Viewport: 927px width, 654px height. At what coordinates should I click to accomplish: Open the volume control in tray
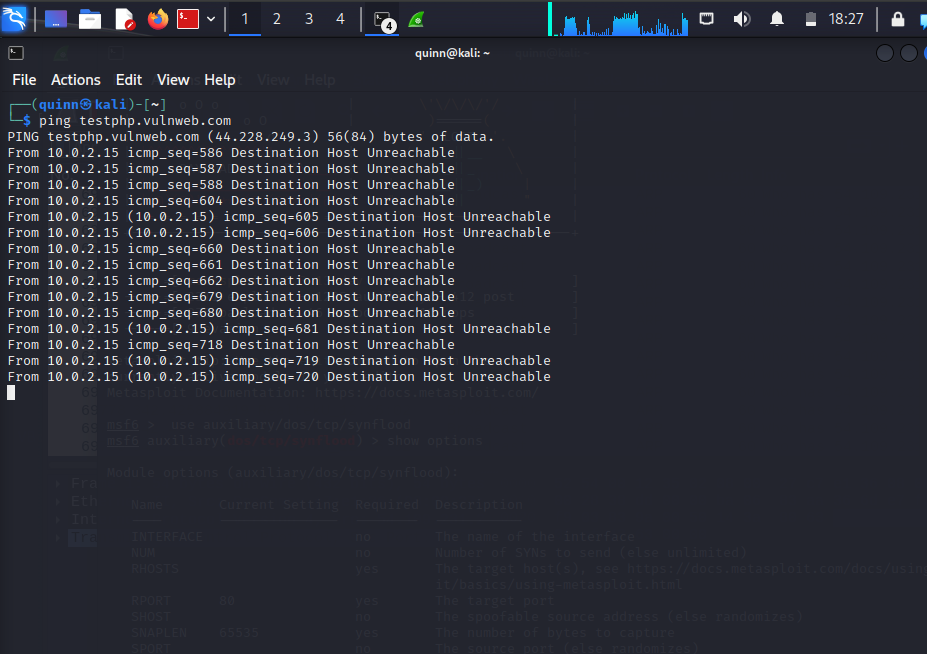pos(741,19)
